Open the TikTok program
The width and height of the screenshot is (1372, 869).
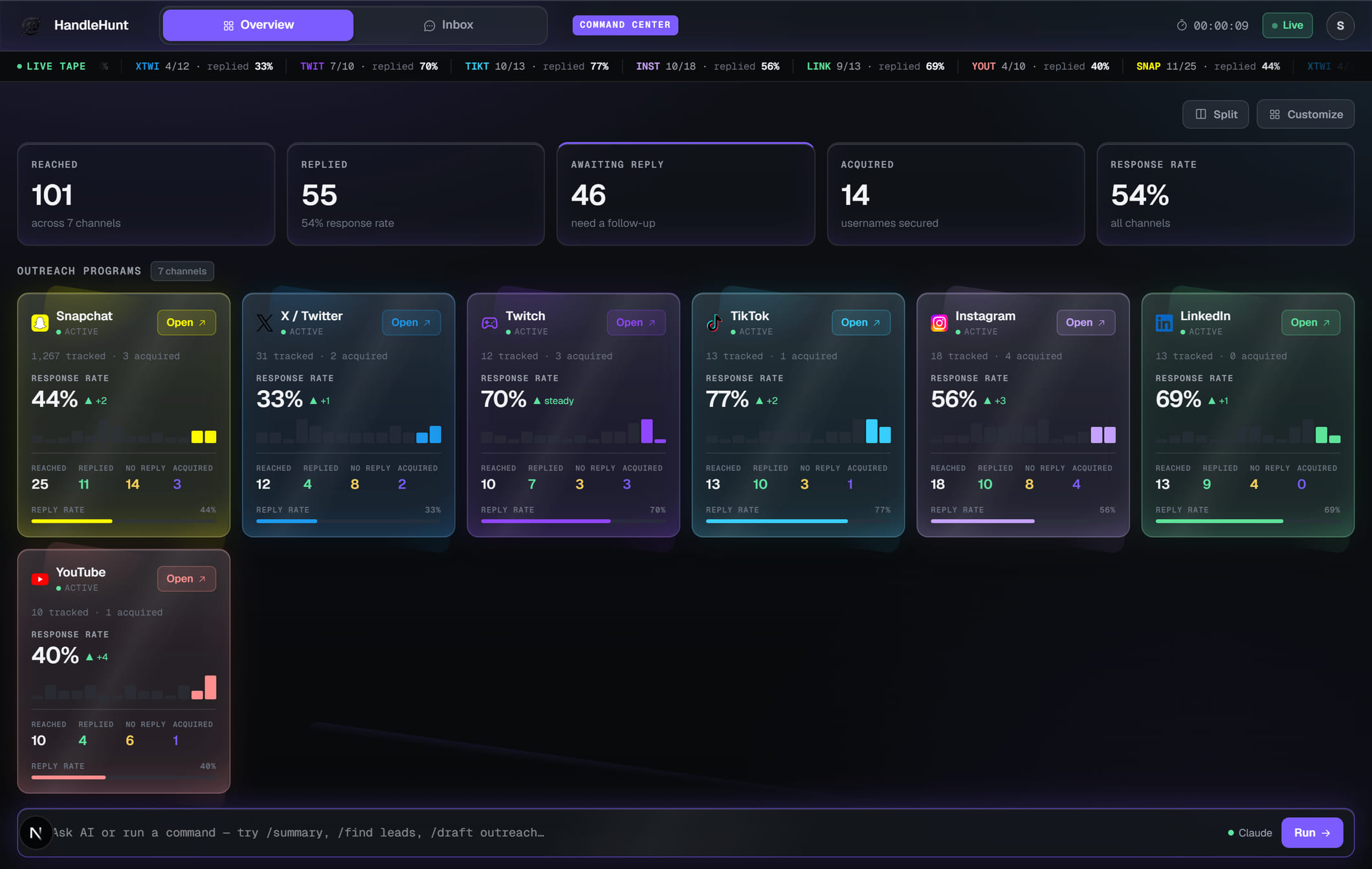tap(861, 322)
